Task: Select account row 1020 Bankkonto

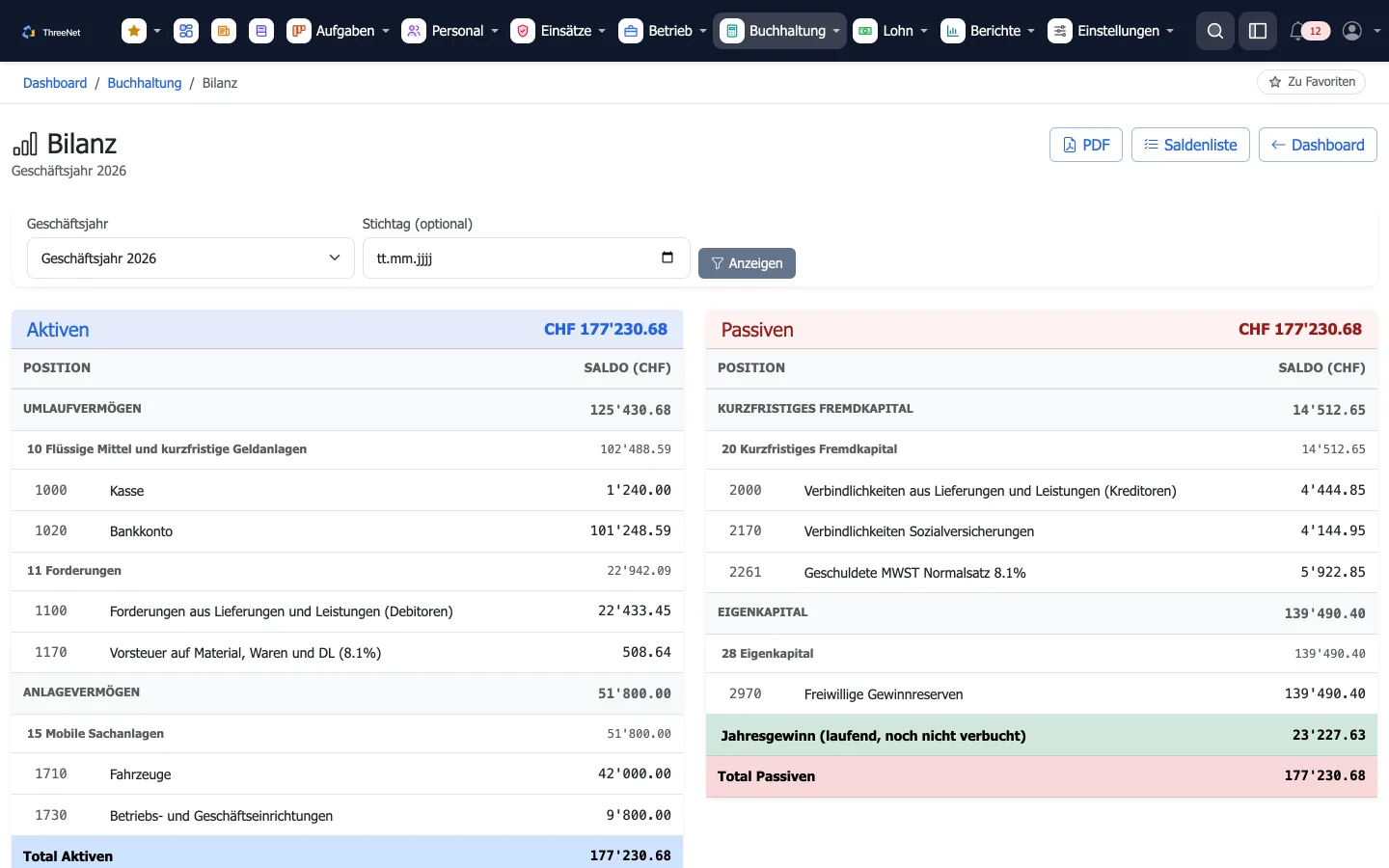Action: click(x=347, y=531)
